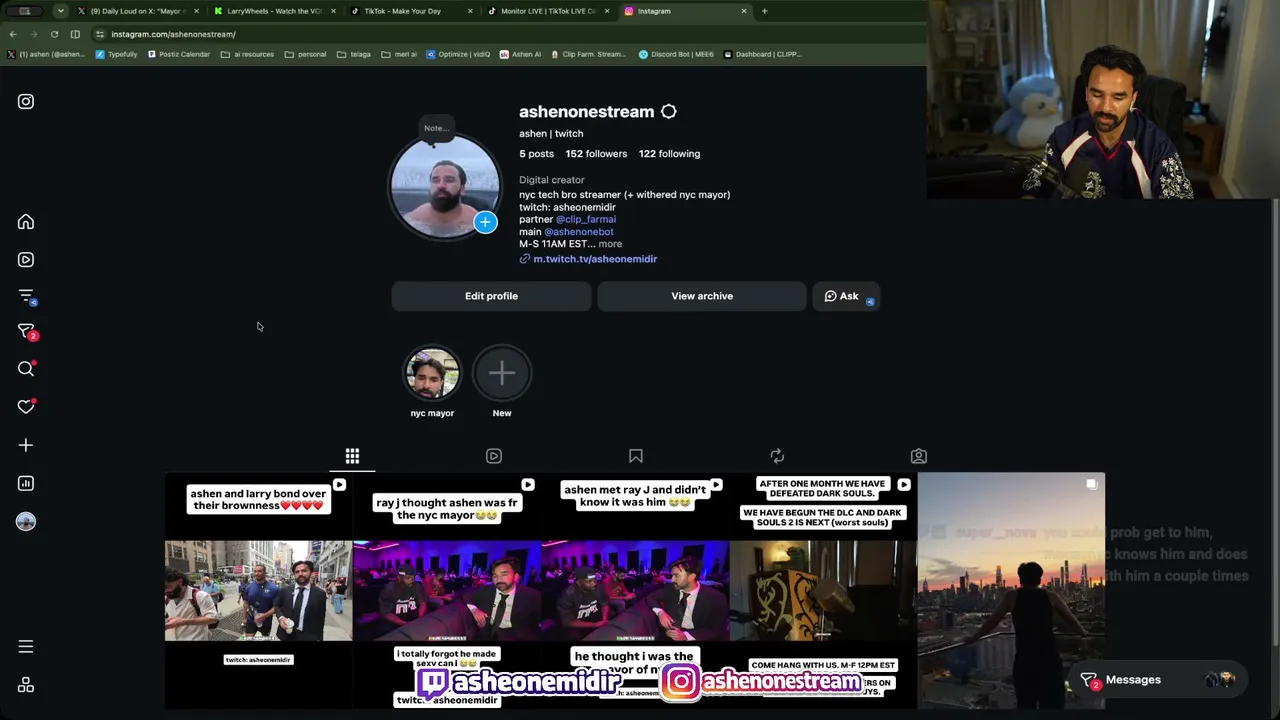Viewport: 1280px width, 720px height.
Task: Close the Daily Loud on X tab
Action: (x=196, y=11)
